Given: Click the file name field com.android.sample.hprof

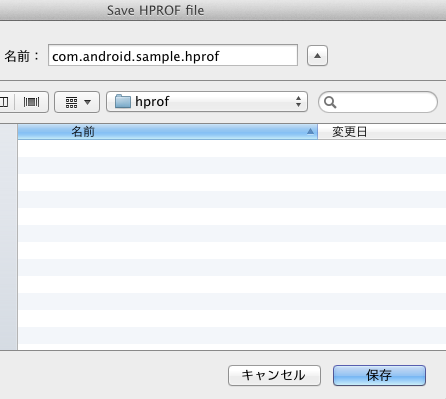Looking at the screenshot, I should click(173, 55).
